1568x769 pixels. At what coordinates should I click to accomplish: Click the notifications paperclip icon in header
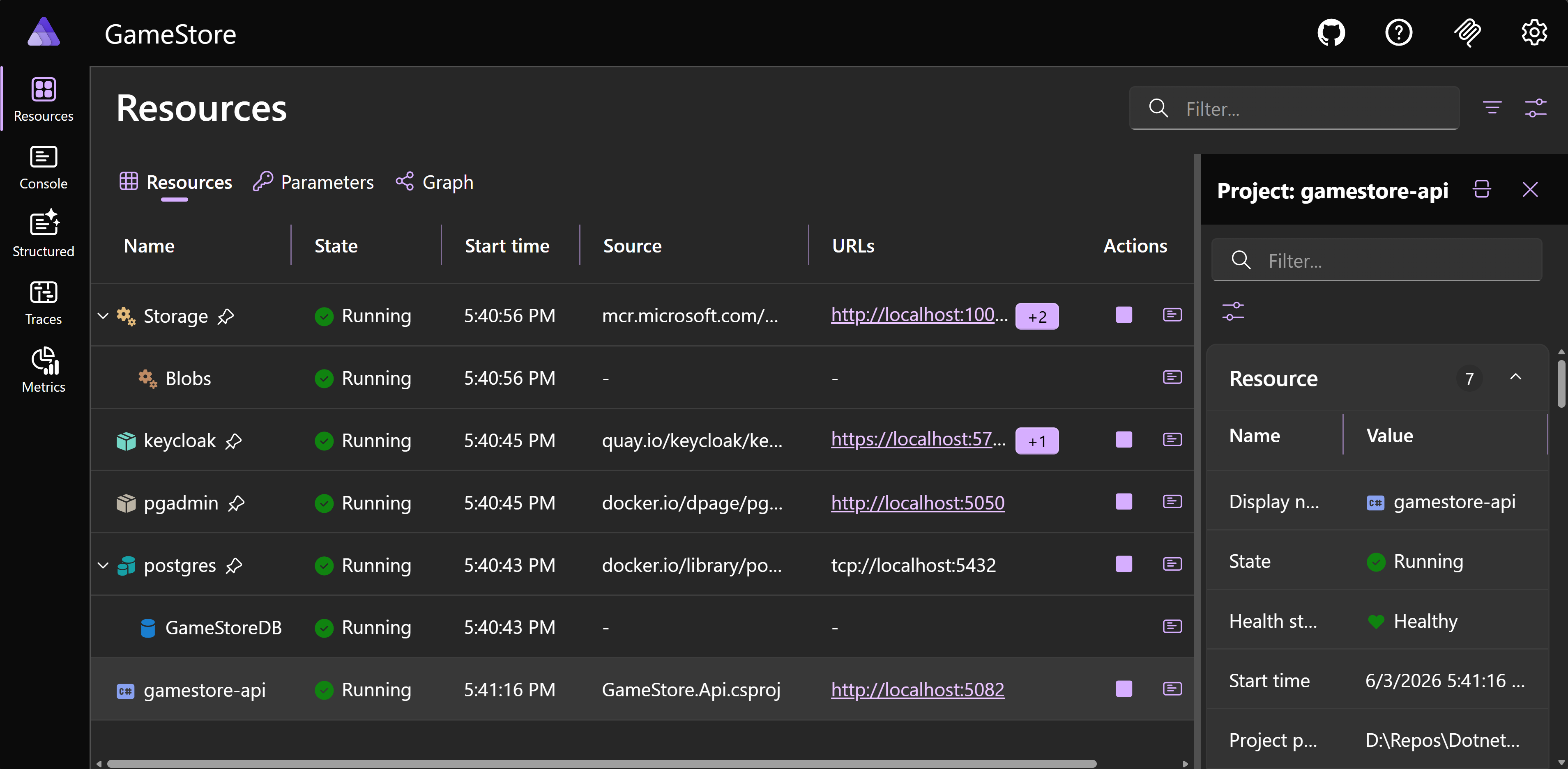(x=1467, y=33)
